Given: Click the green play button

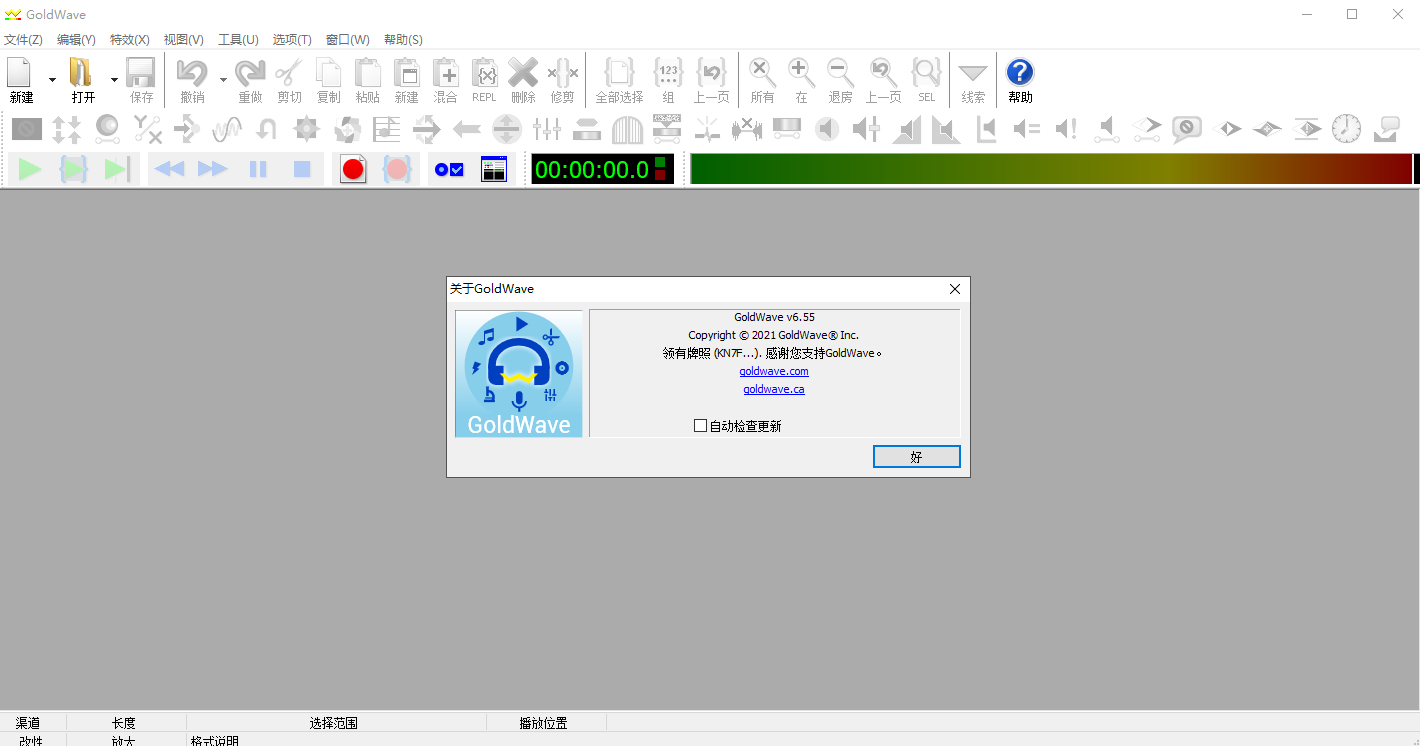Looking at the screenshot, I should 30,169.
